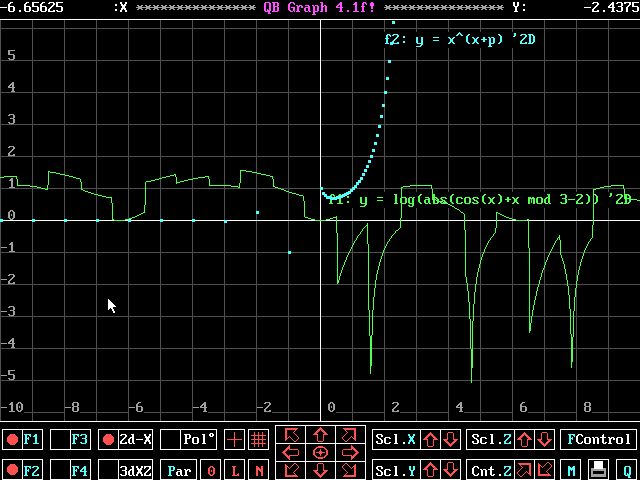Decrease Scl.Y with the down arrow
The width and height of the screenshot is (640, 480).
tap(451, 470)
